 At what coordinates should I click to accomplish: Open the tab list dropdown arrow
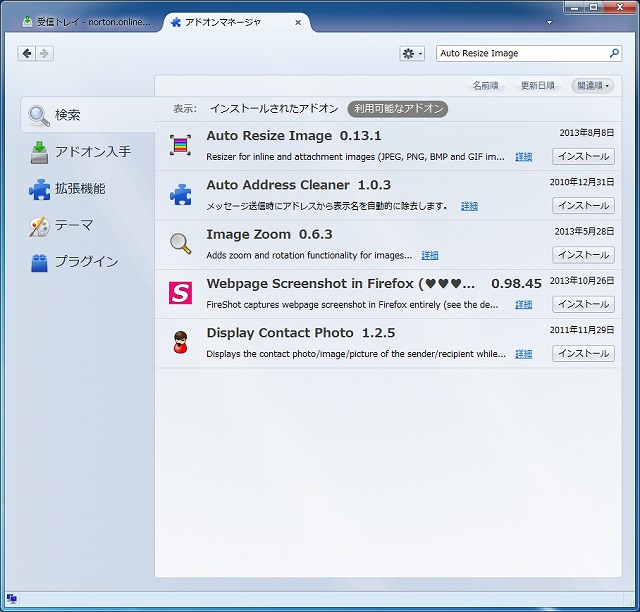point(549,22)
